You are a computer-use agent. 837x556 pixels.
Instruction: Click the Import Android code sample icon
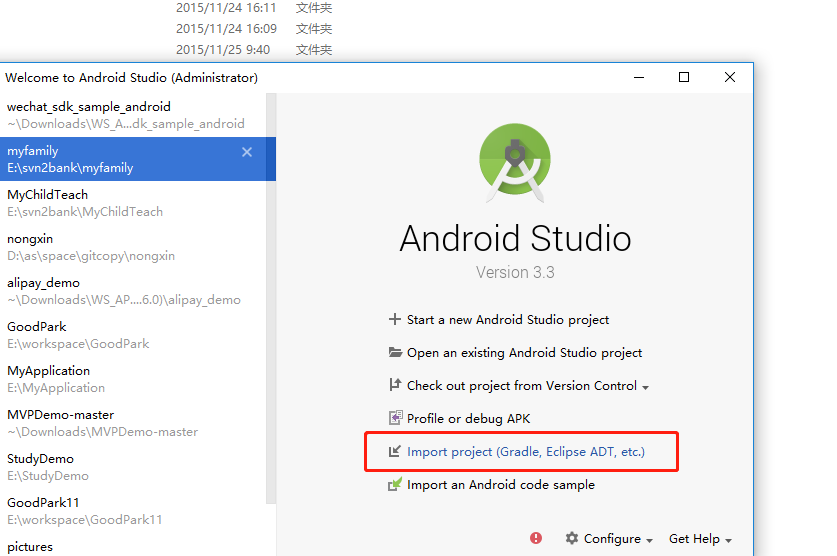click(x=395, y=484)
